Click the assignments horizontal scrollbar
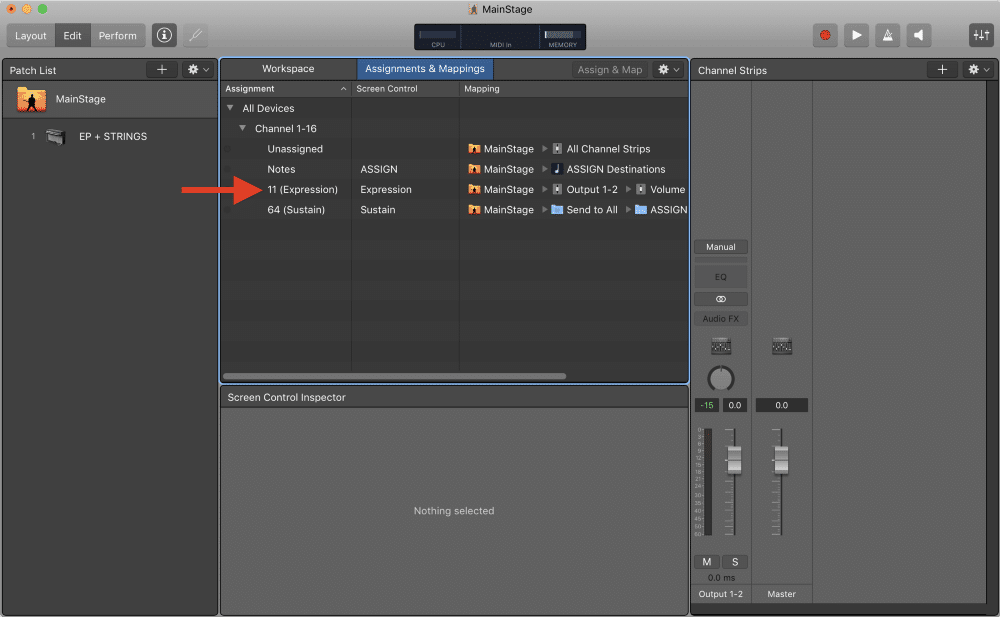 [394, 376]
